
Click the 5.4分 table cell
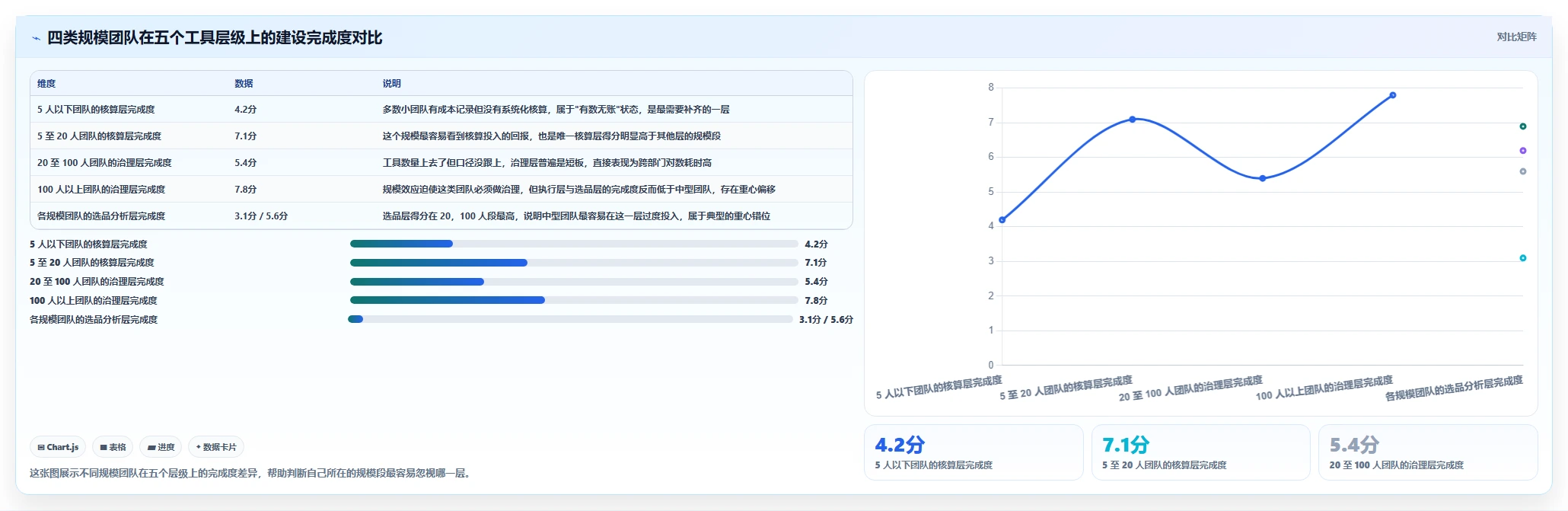click(x=246, y=163)
